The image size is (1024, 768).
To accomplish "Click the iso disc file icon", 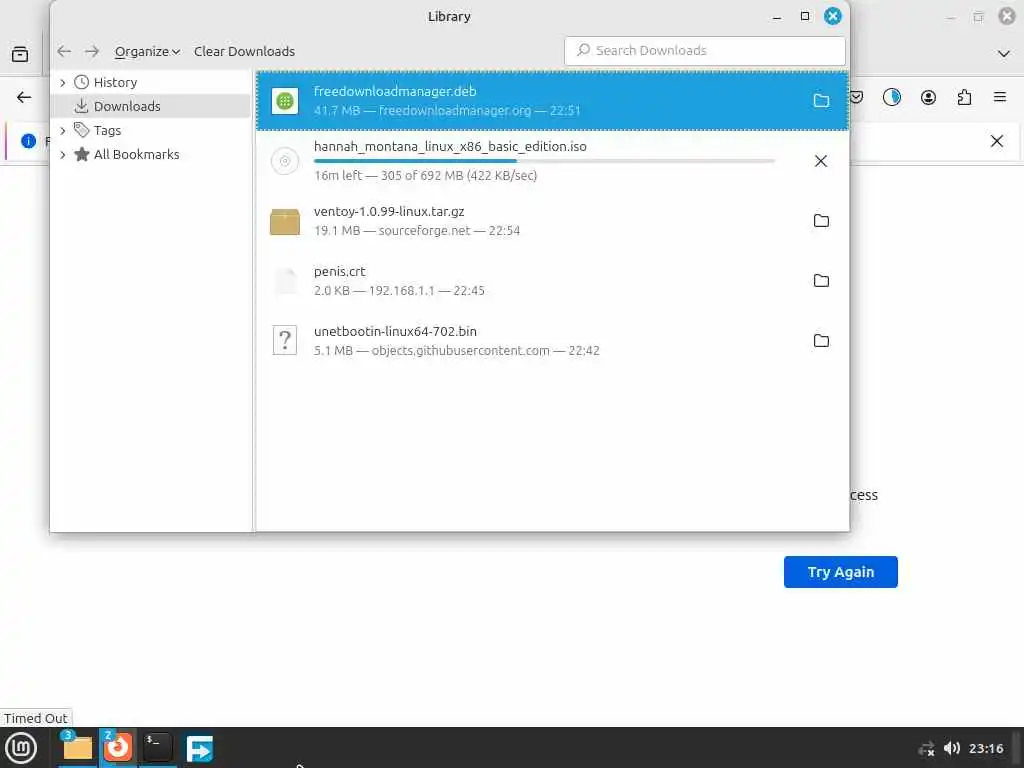I will pos(285,161).
